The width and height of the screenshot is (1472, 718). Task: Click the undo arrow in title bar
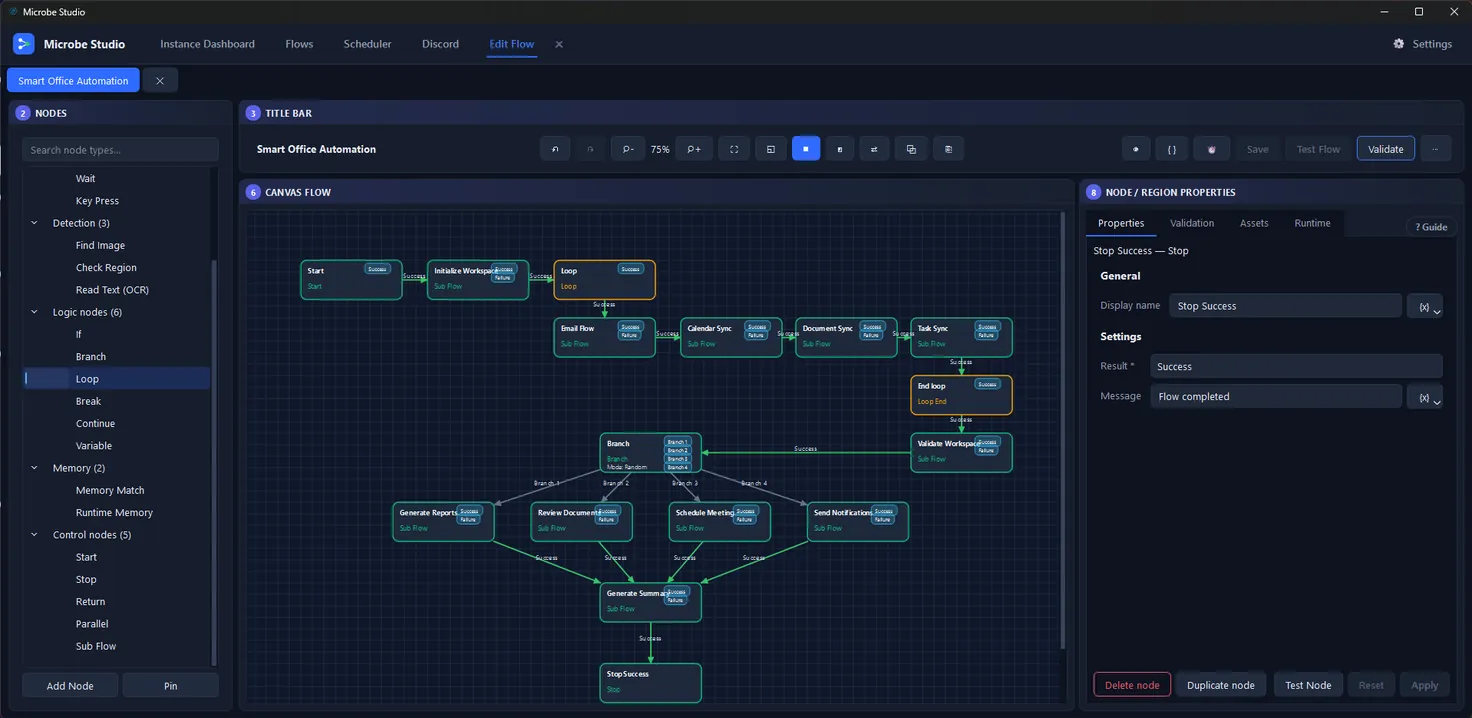555,149
